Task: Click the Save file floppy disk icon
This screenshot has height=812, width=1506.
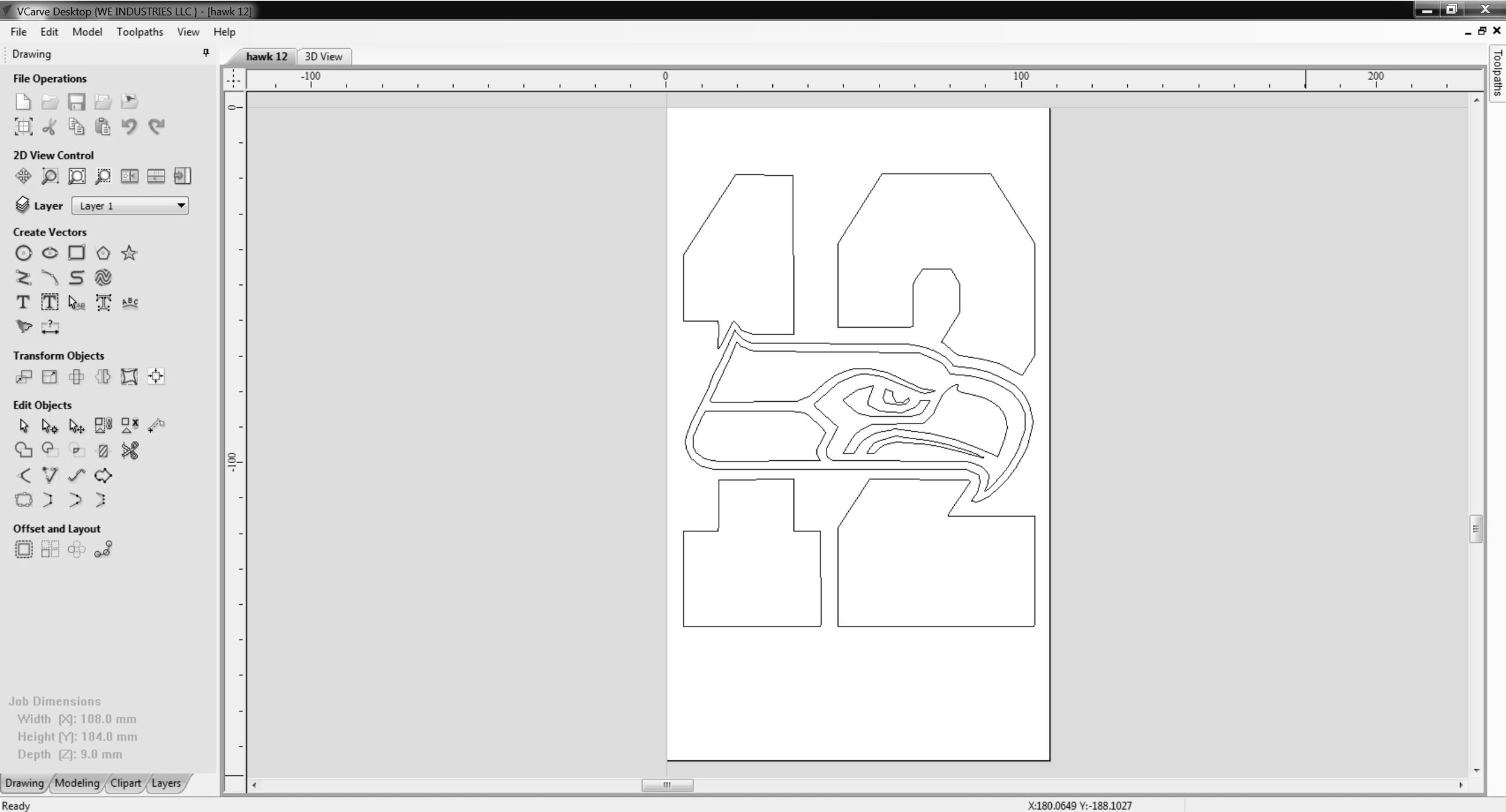Action: click(x=77, y=101)
